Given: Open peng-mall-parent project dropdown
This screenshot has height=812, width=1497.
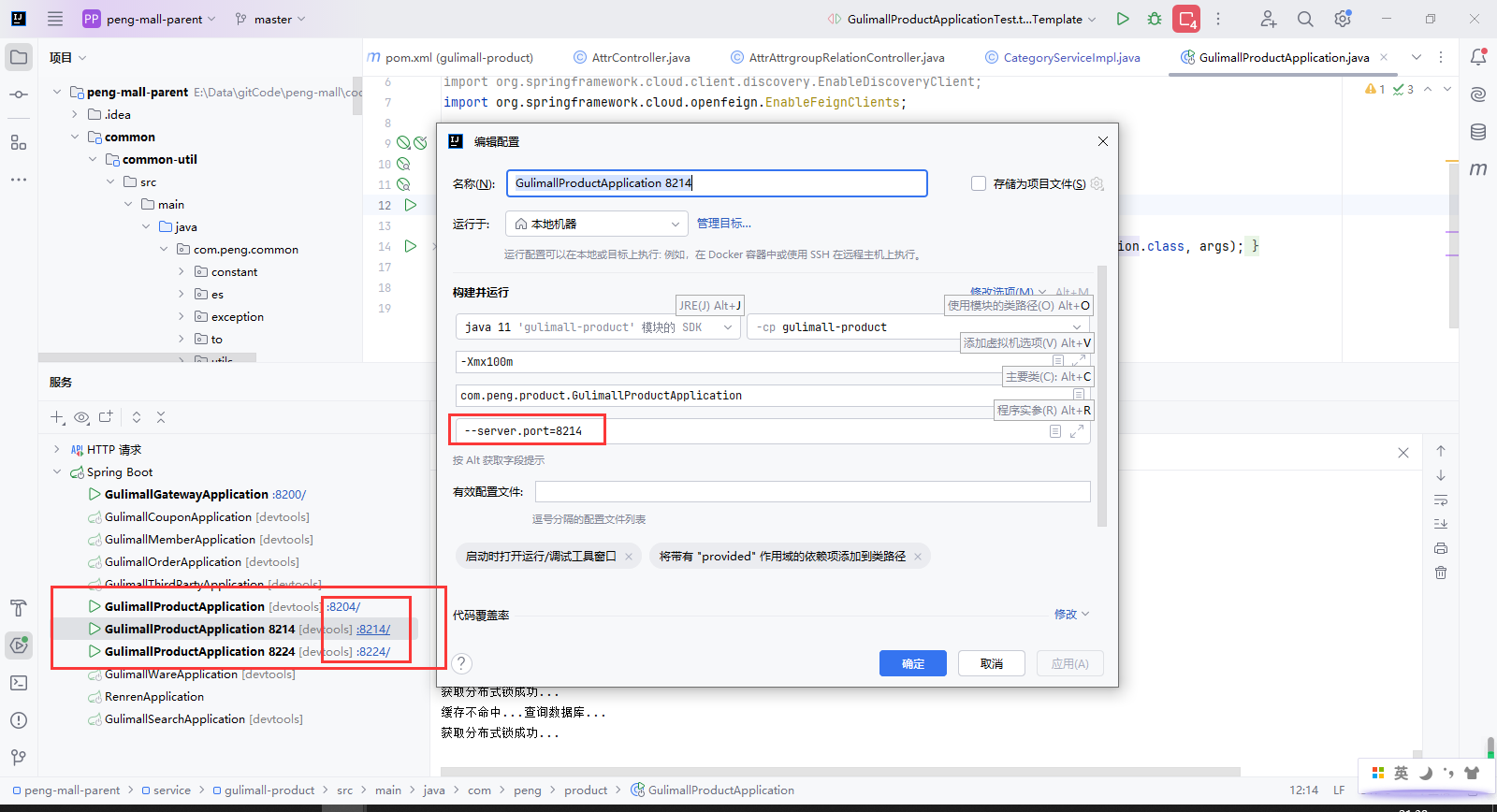Looking at the screenshot, I should [x=149, y=19].
